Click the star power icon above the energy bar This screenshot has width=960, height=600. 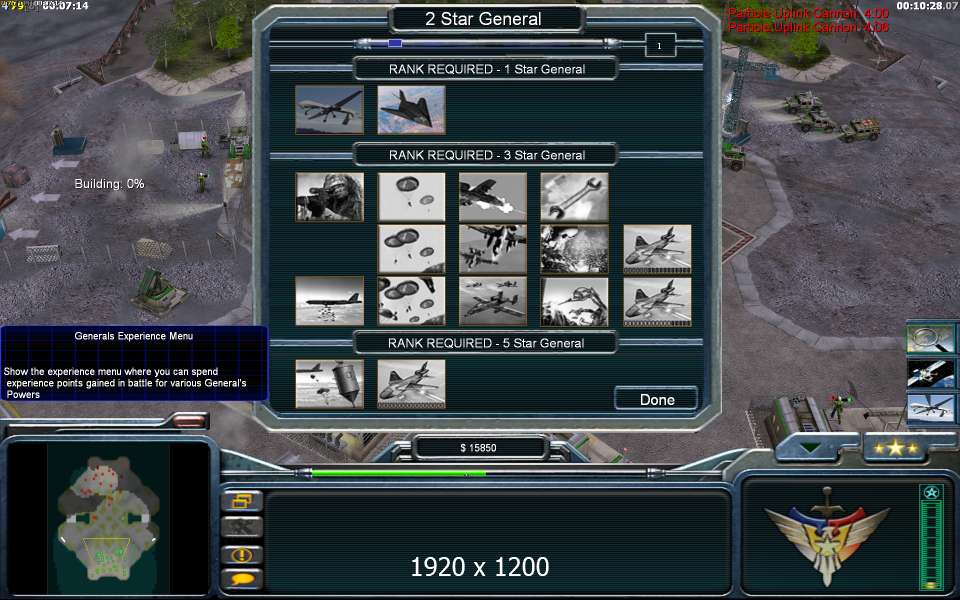[931, 493]
